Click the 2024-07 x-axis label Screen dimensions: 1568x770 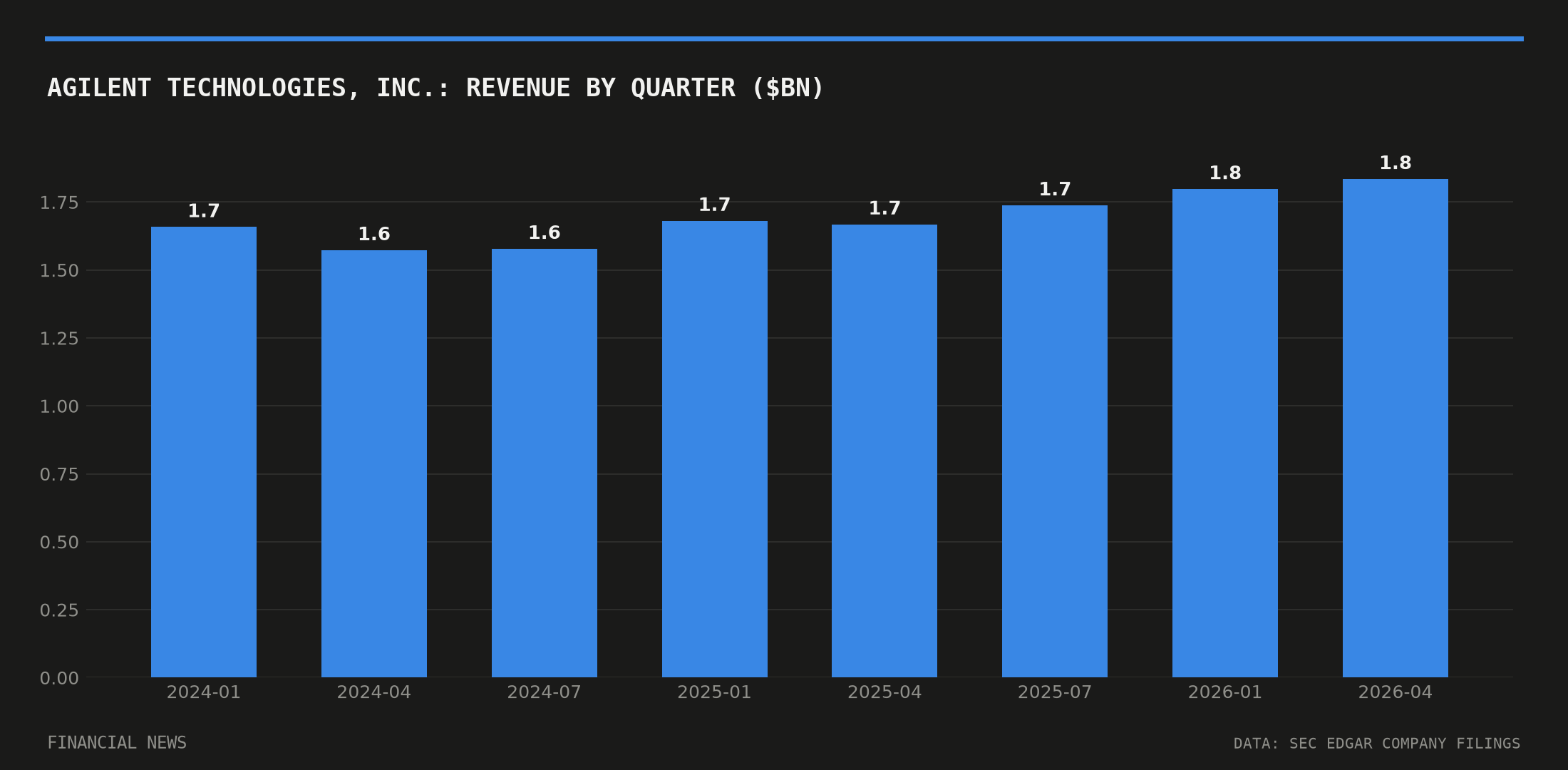(545, 692)
